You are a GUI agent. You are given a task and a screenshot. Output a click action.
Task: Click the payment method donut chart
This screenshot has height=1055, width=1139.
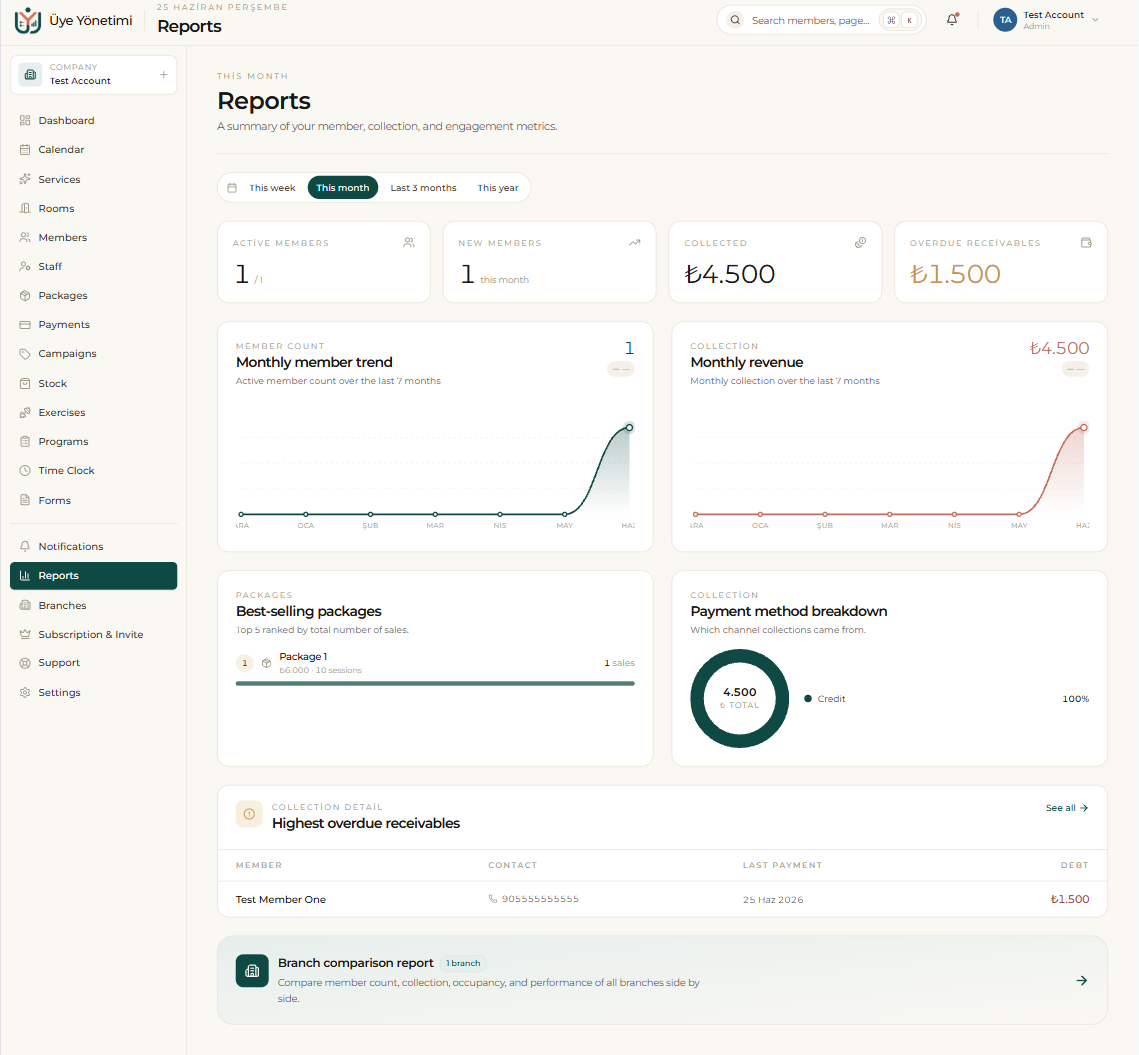(739, 698)
